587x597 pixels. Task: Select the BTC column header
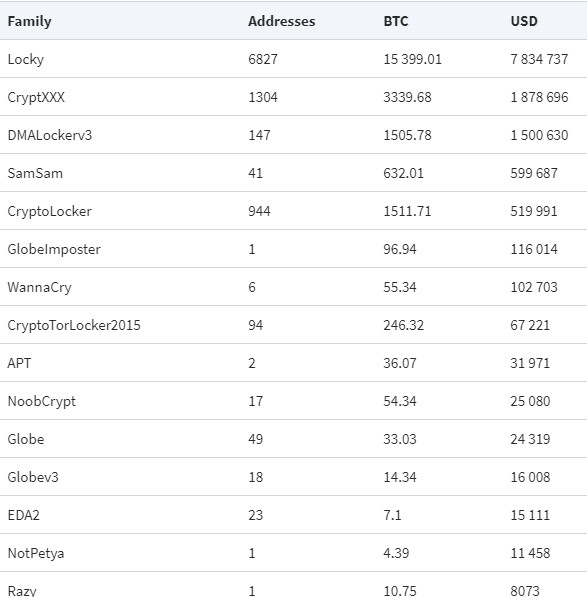(x=396, y=21)
